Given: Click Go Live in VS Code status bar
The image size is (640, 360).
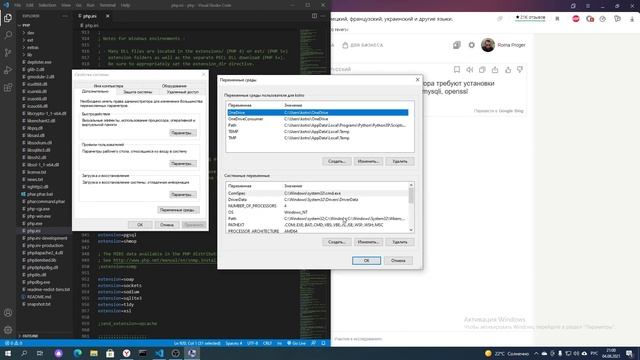Looking at the screenshot, I should tap(297, 343).
